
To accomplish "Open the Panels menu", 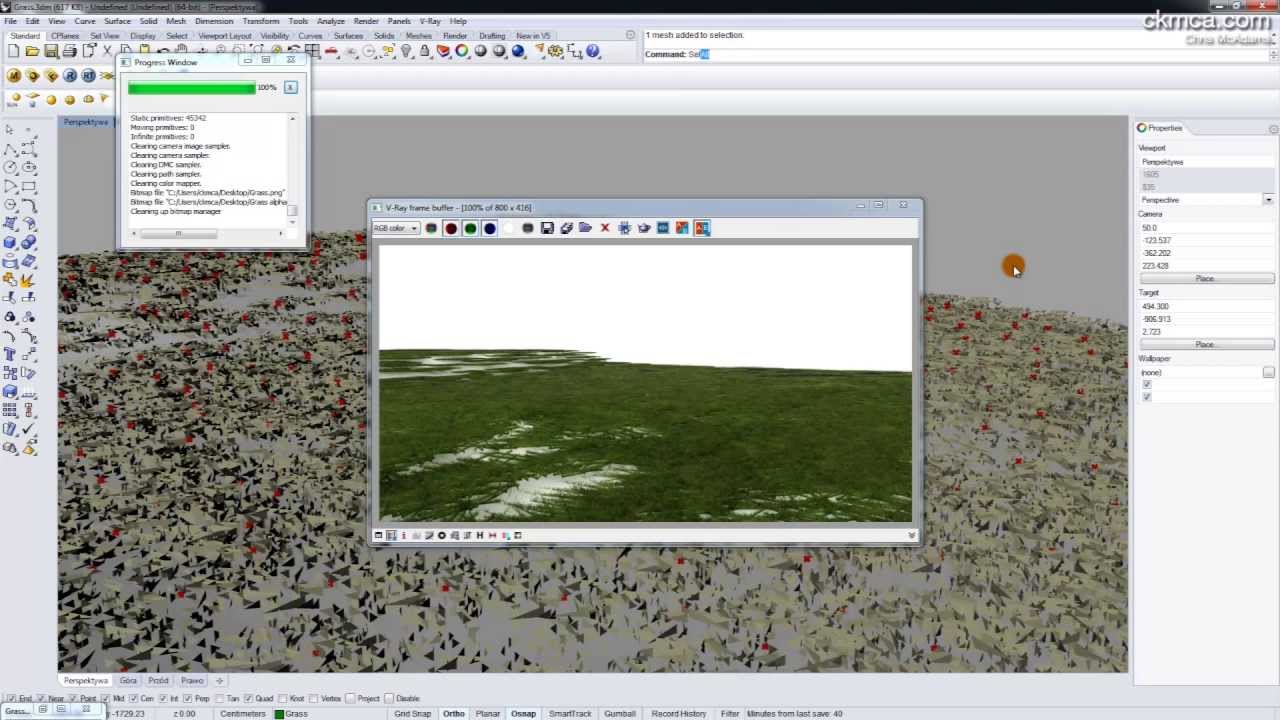I will pyautogui.click(x=399, y=21).
